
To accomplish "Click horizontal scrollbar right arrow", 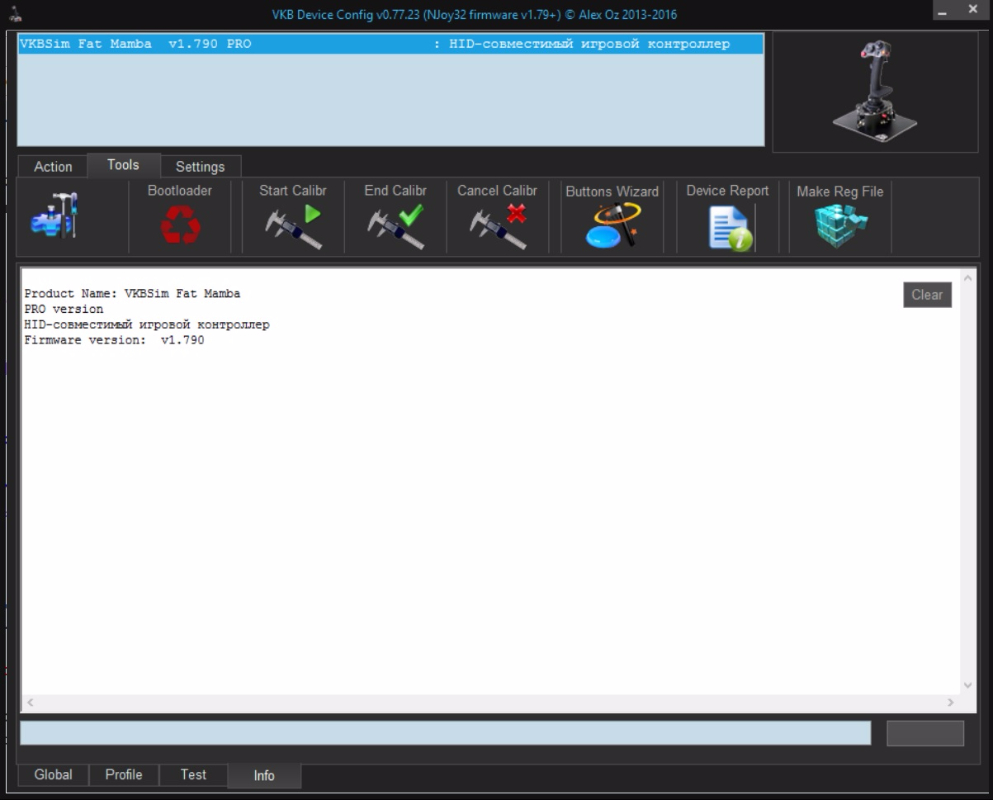I will 950,702.
